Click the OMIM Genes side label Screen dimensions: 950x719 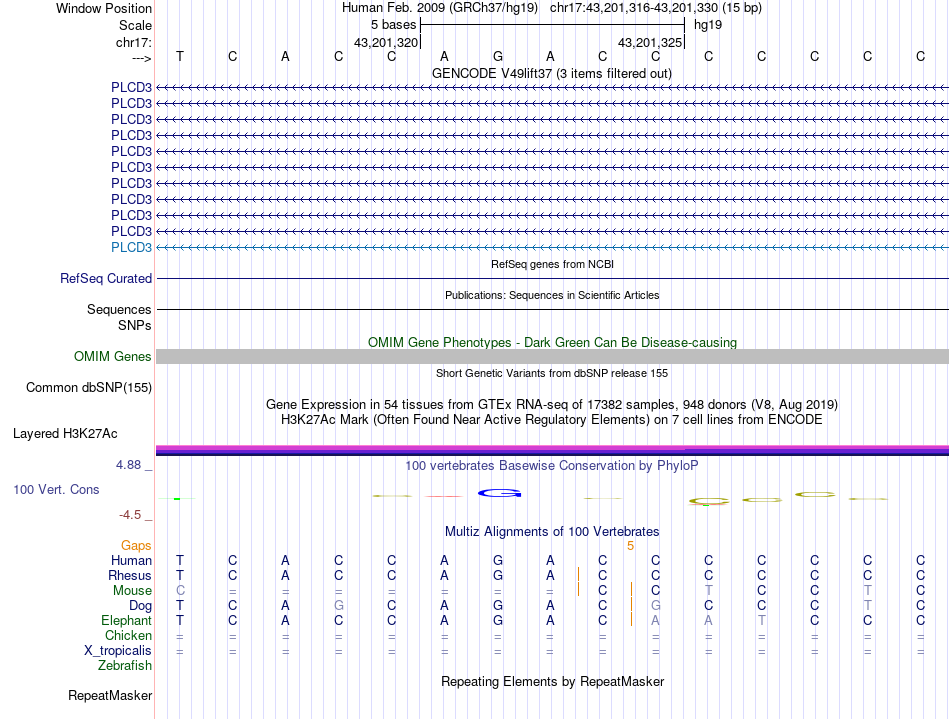(x=112, y=356)
